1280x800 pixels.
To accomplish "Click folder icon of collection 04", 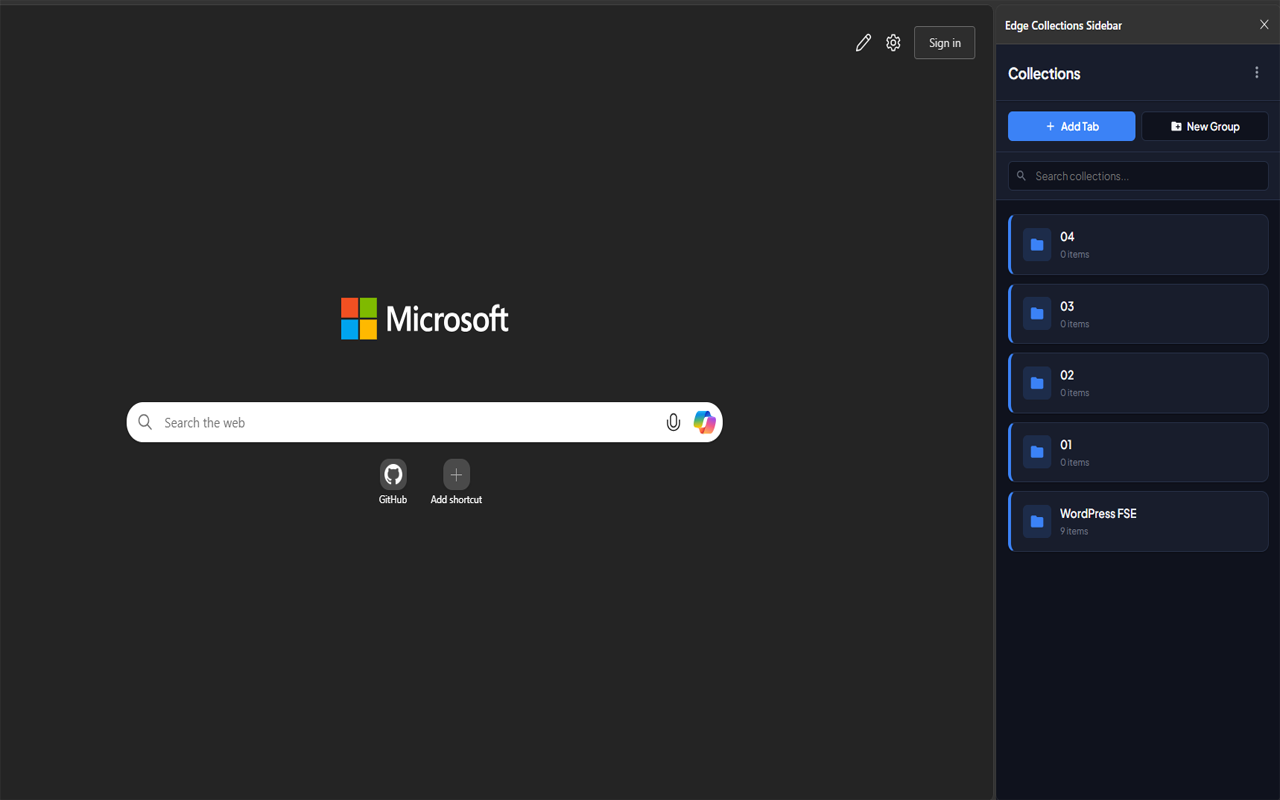I will click(1037, 245).
